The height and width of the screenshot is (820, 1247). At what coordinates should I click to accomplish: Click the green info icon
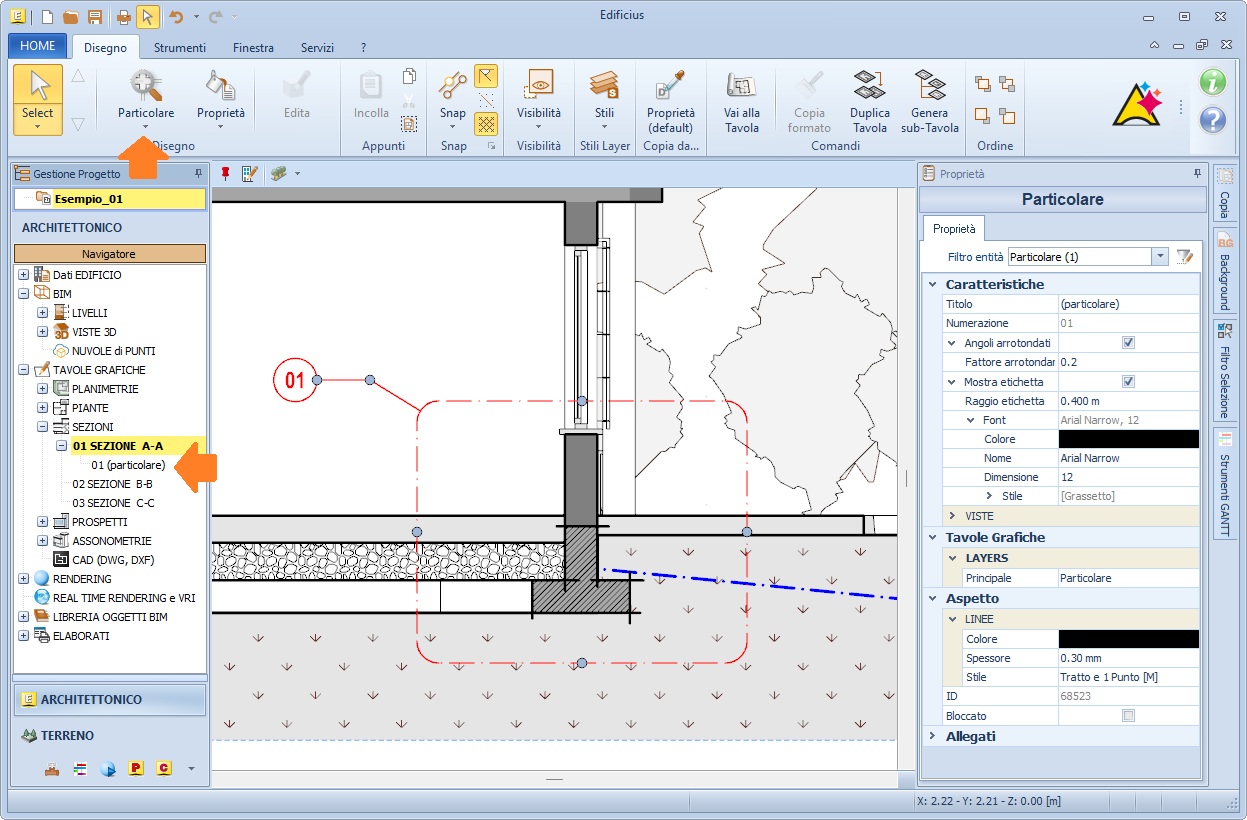pyautogui.click(x=1212, y=82)
